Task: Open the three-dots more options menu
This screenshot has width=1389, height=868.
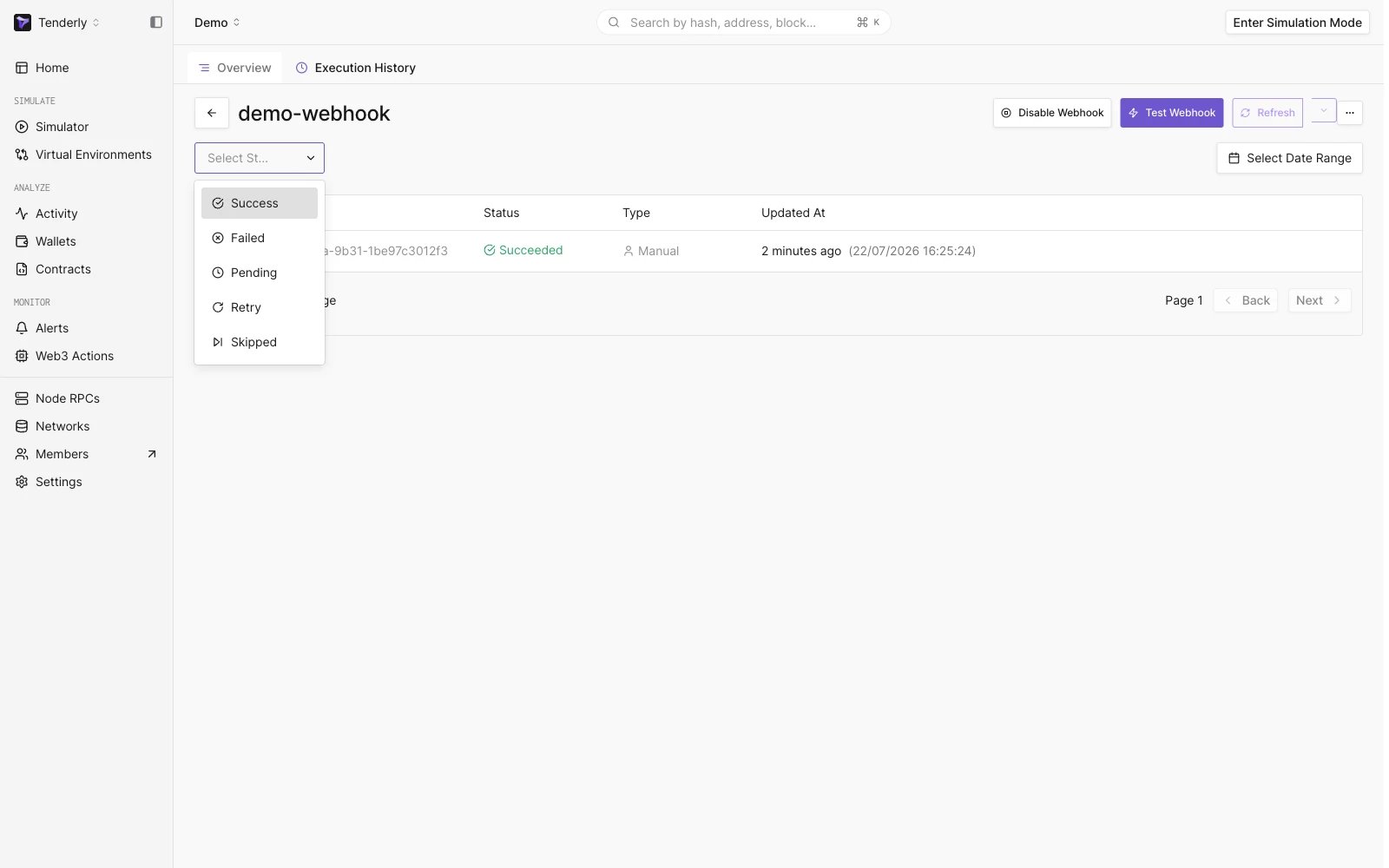Action: 1350,113
